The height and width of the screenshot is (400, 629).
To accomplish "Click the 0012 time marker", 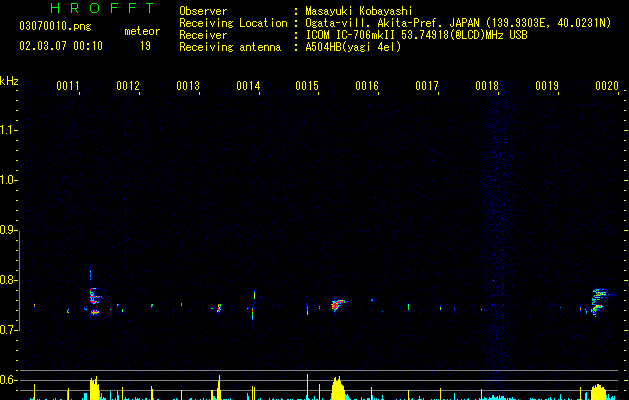I will [x=128, y=86].
